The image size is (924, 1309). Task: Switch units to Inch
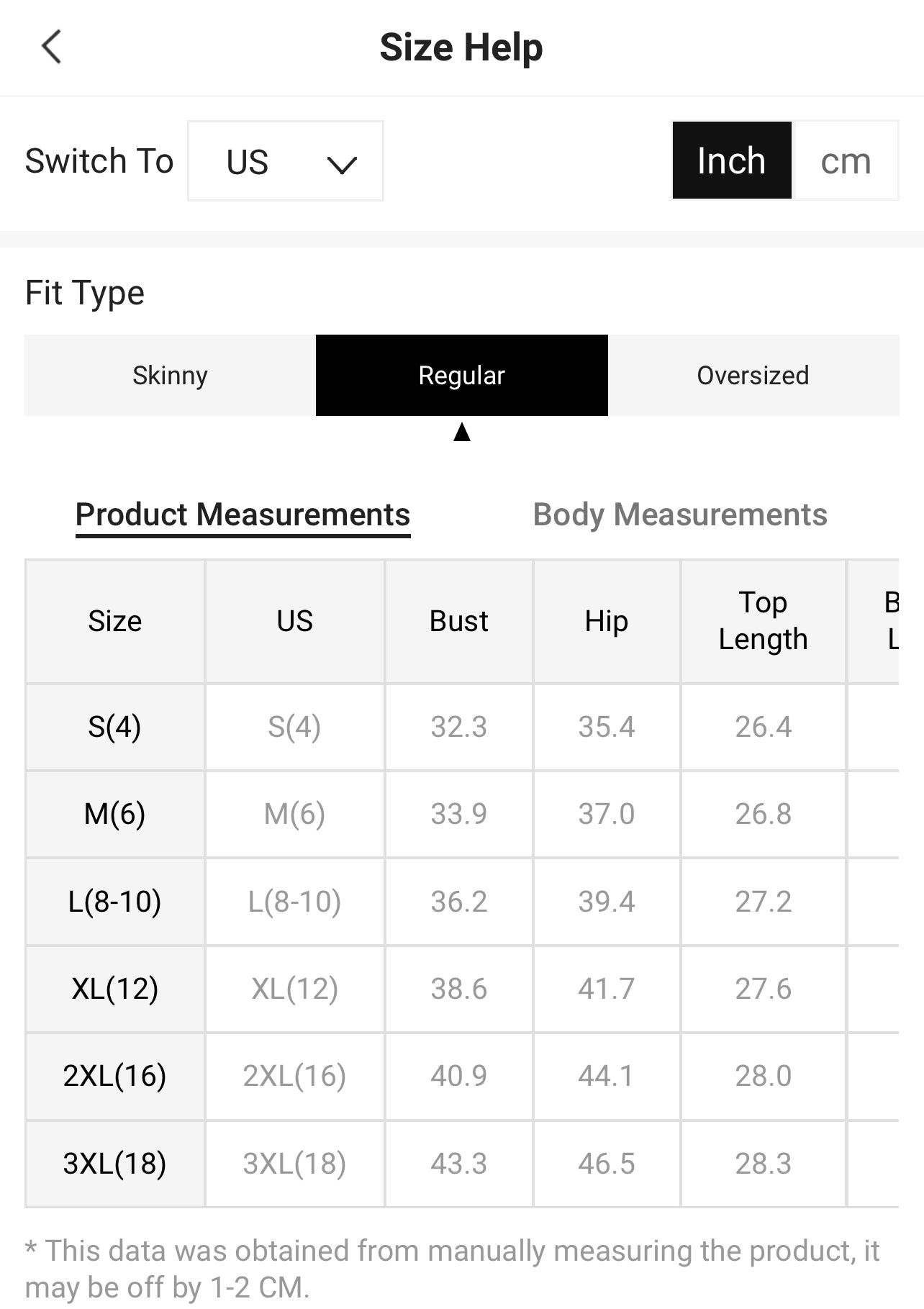tap(731, 160)
